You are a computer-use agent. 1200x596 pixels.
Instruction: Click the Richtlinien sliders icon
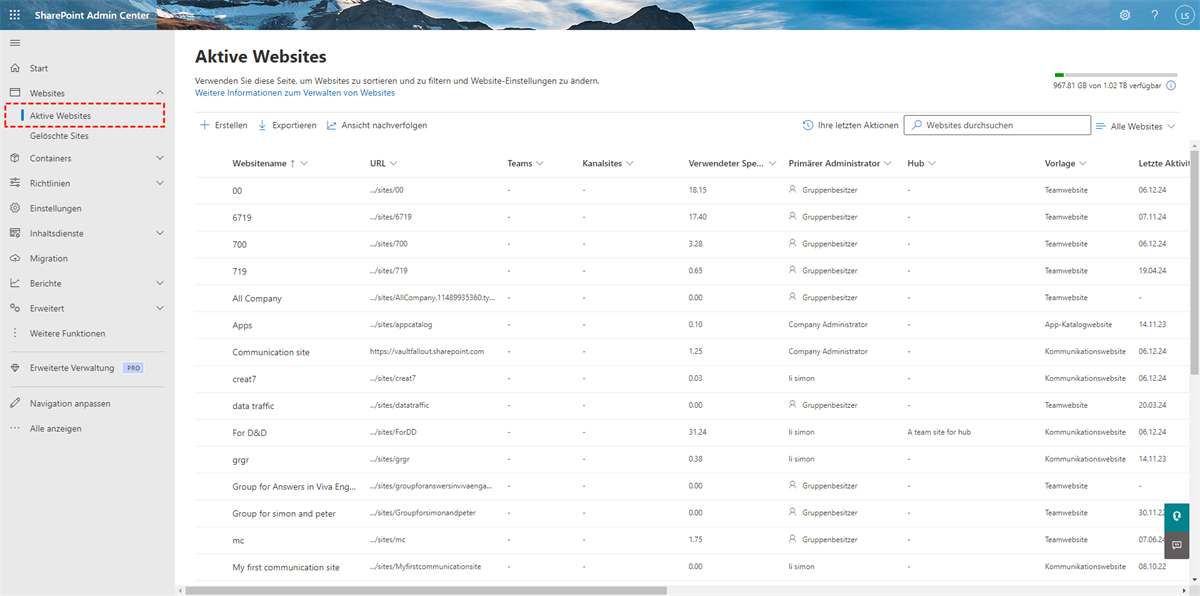click(15, 183)
